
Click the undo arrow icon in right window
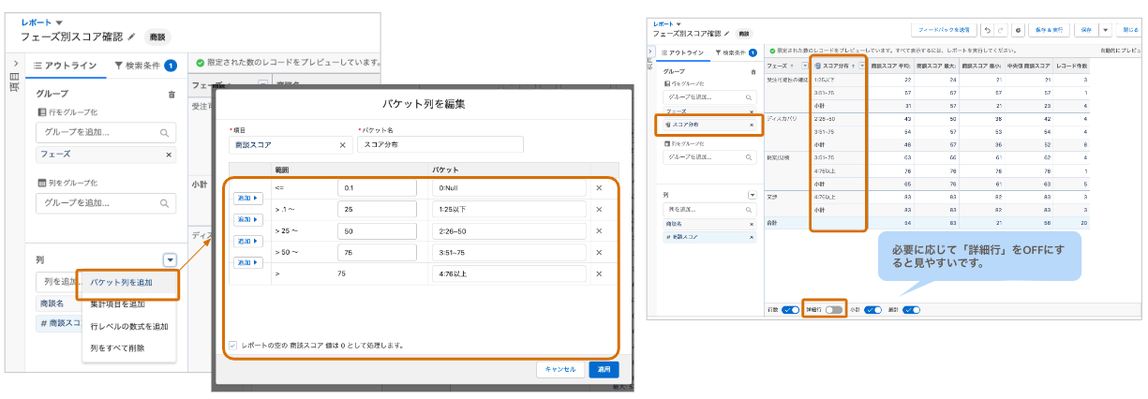[986, 30]
